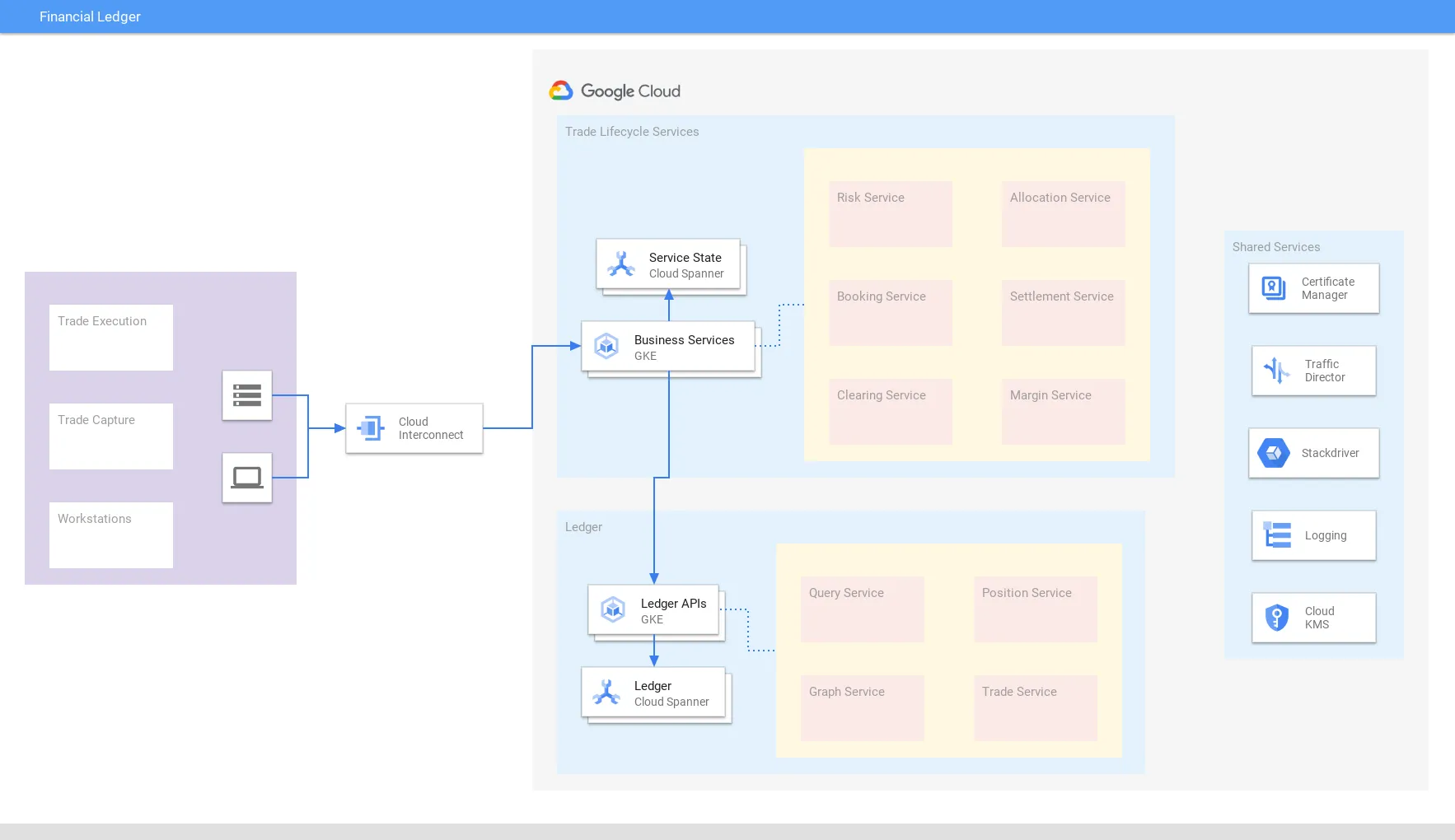
Task: Click the Logging icon
Action: 1277,535
